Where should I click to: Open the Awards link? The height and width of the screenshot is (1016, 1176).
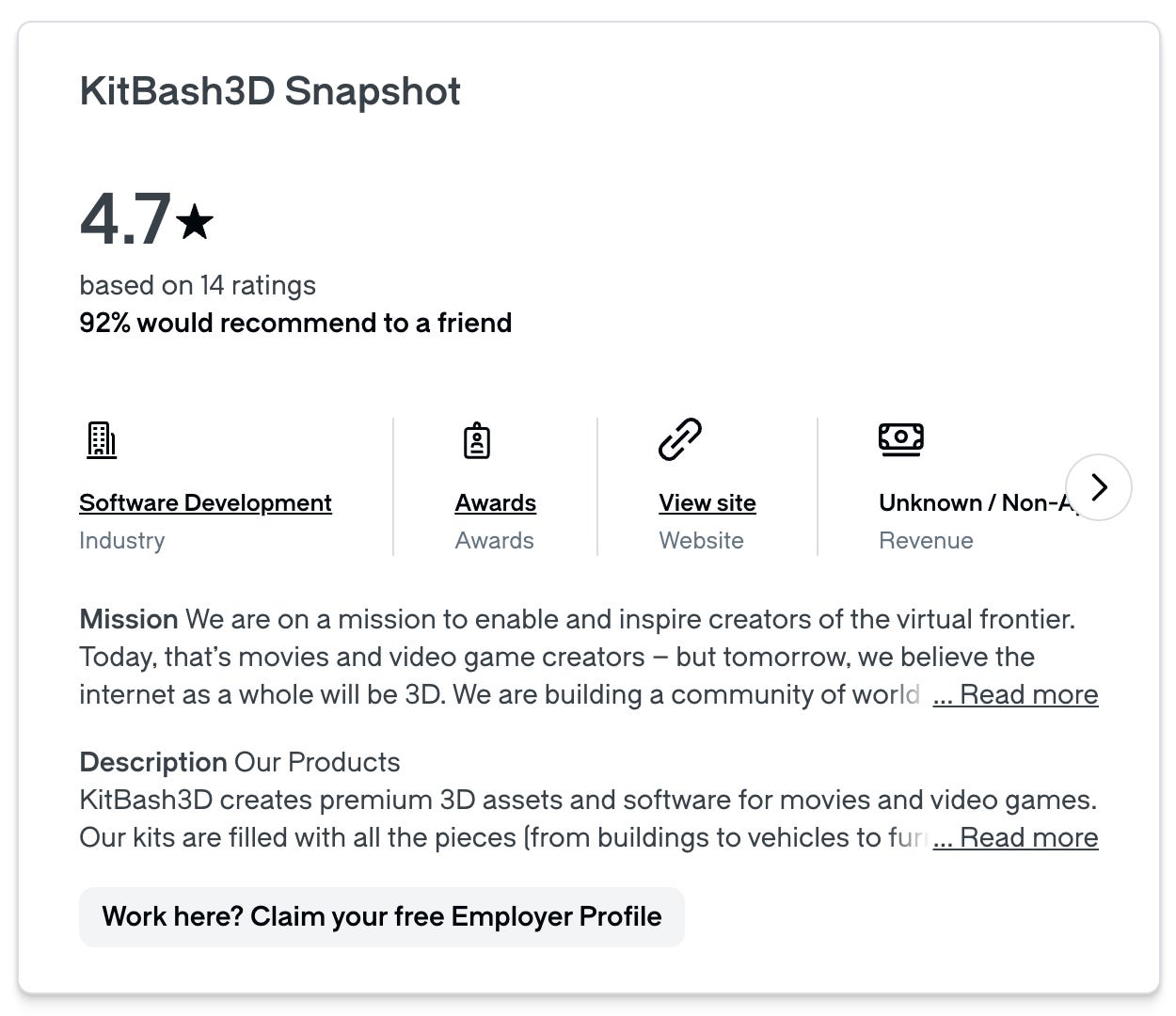[x=496, y=503]
